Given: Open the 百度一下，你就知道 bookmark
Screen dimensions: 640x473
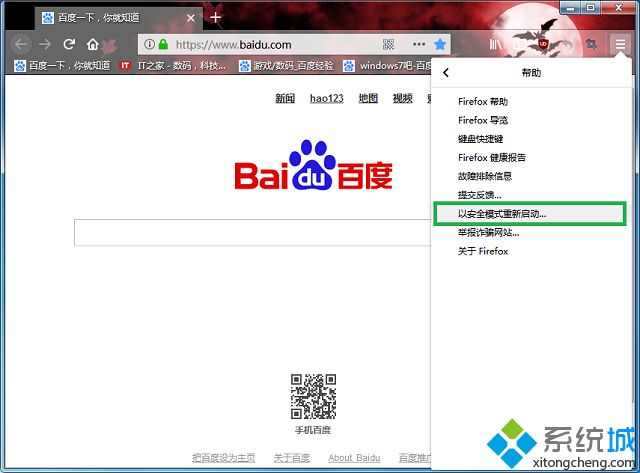Looking at the screenshot, I should [62, 66].
